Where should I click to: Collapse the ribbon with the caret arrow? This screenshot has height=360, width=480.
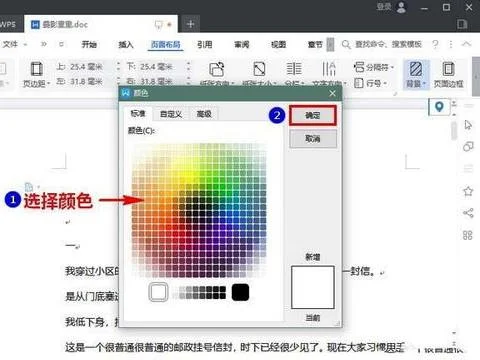point(467,44)
